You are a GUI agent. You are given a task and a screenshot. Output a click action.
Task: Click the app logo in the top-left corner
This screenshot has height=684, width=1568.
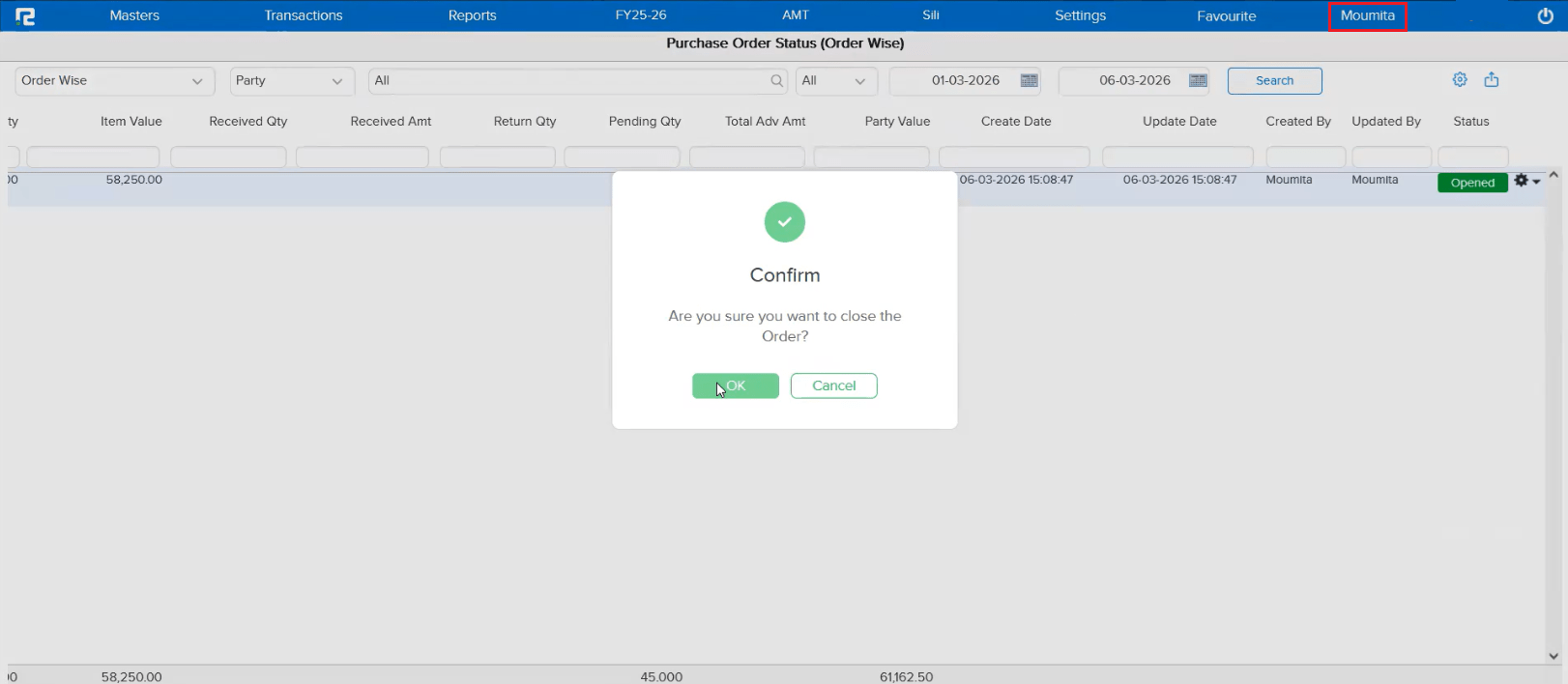pyautogui.click(x=25, y=16)
